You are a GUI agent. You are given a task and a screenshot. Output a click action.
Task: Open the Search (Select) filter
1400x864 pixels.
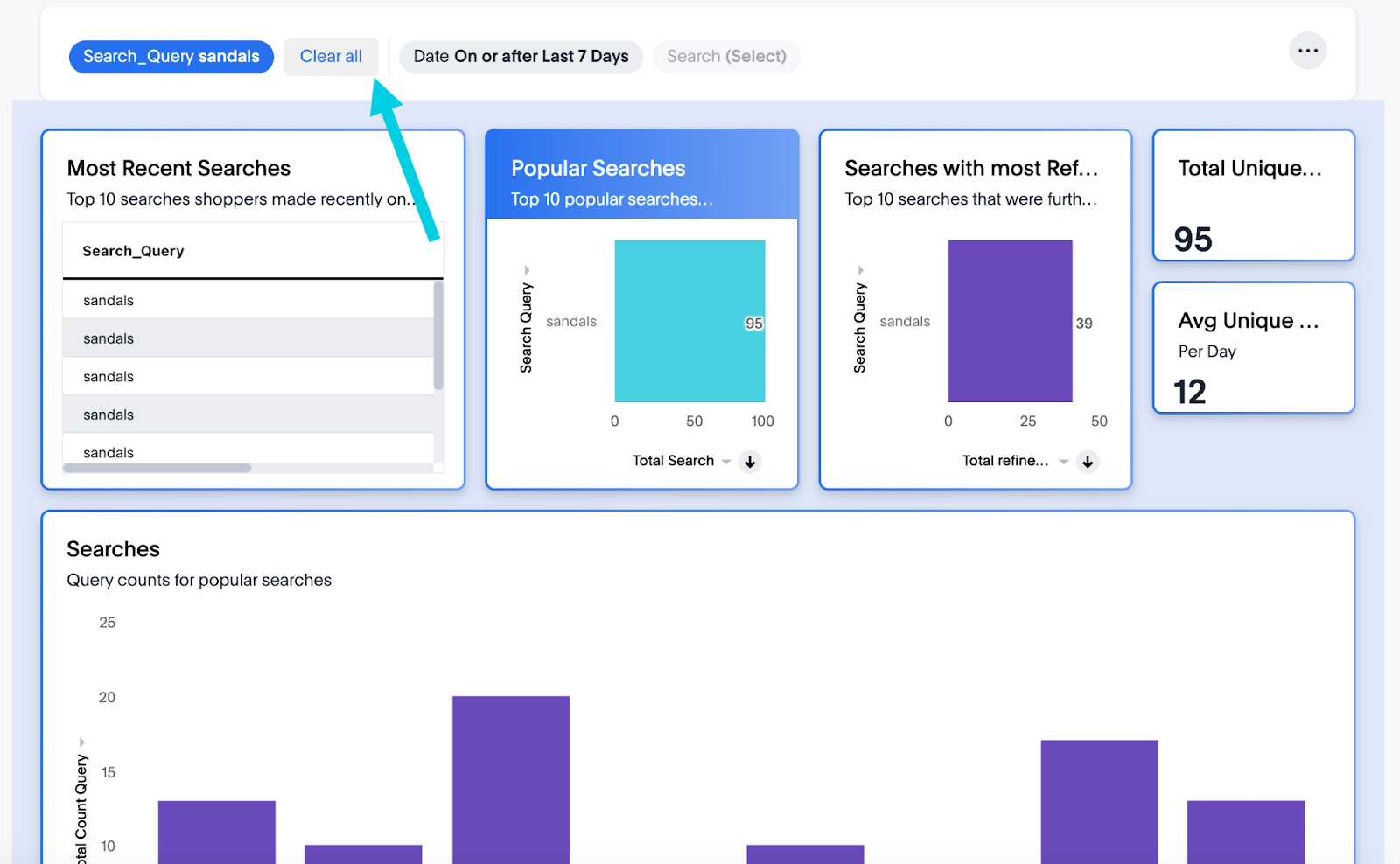(x=726, y=57)
